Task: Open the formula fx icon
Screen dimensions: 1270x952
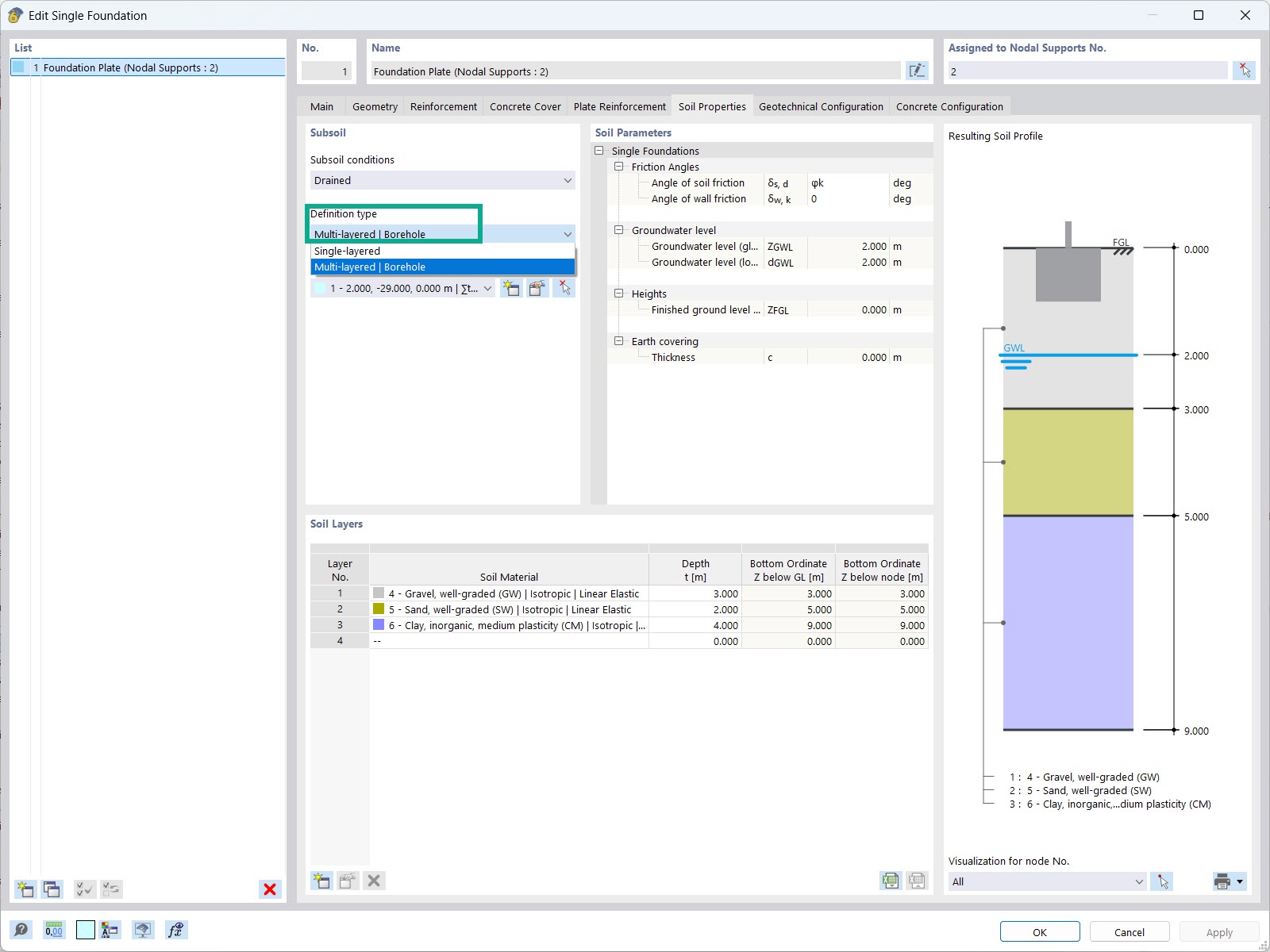Action: point(175,930)
